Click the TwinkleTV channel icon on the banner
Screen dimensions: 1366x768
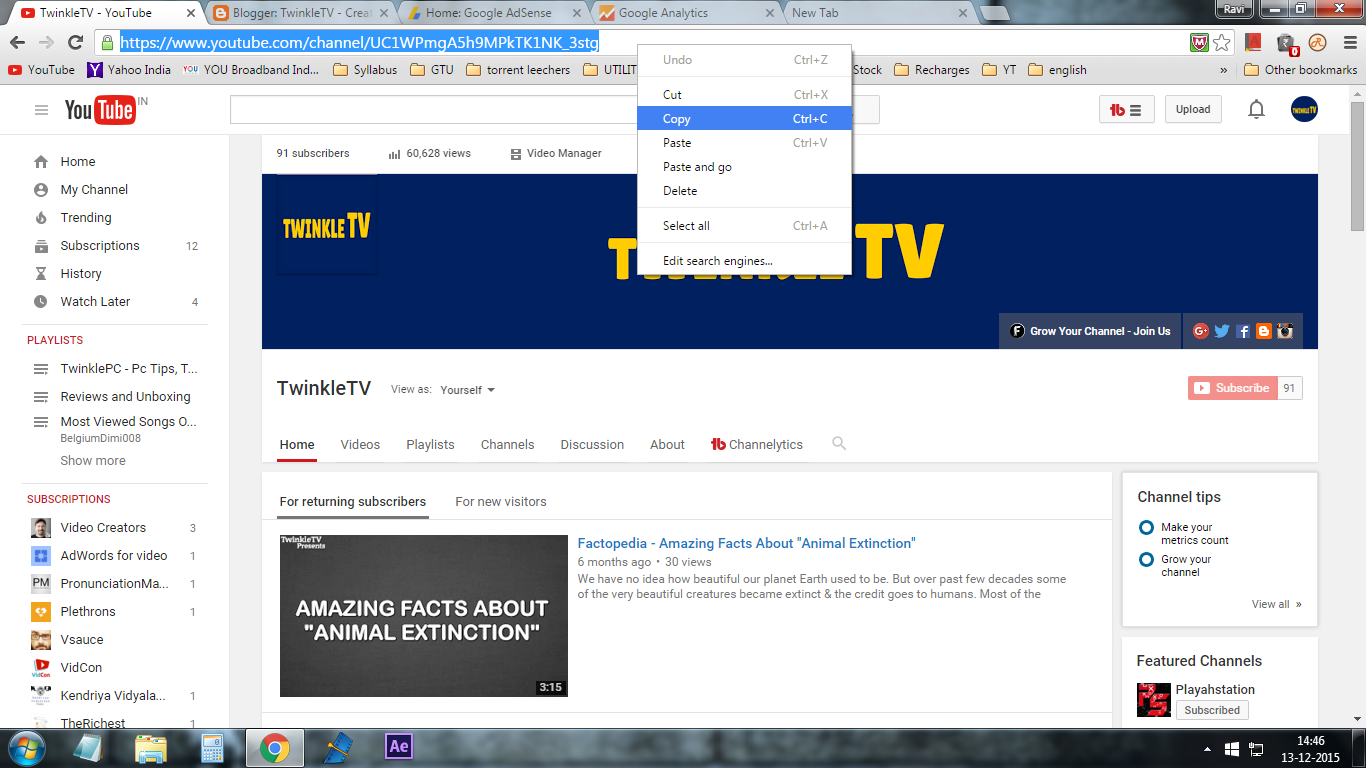coord(327,226)
